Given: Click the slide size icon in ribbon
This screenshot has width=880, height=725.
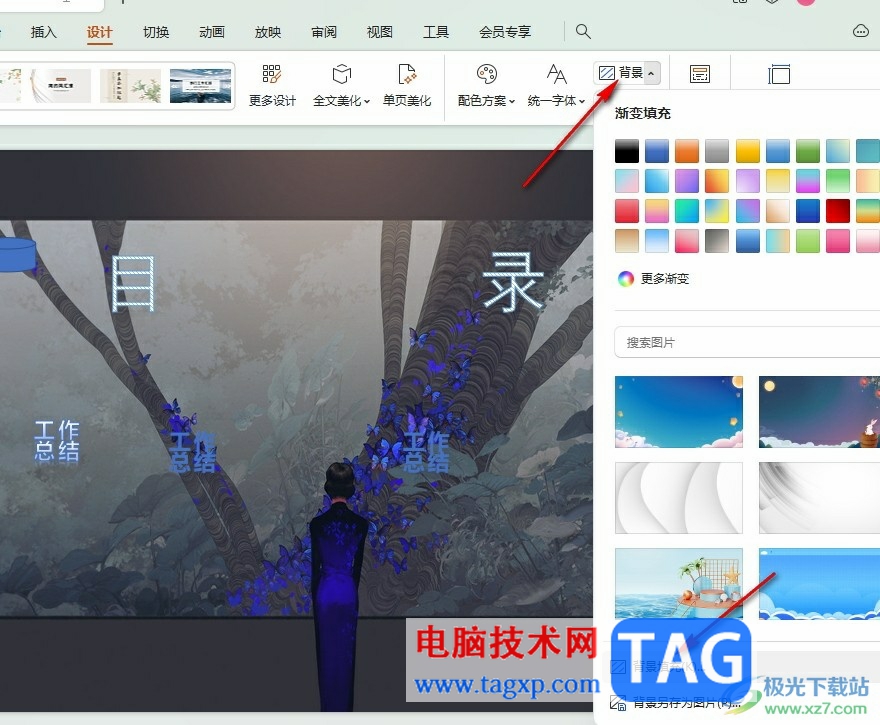Looking at the screenshot, I should pos(779,74).
